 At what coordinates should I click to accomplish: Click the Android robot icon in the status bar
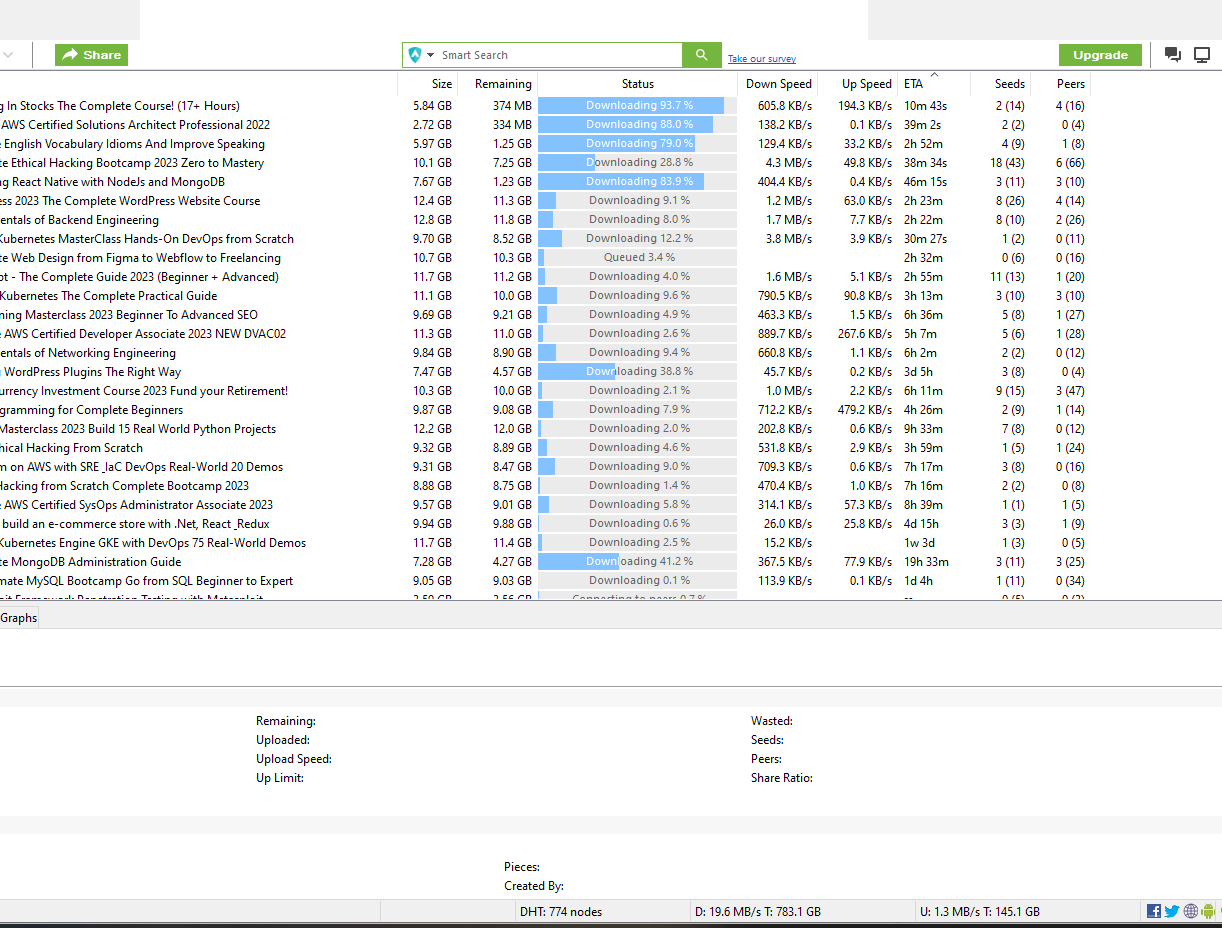click(1208, 911)
